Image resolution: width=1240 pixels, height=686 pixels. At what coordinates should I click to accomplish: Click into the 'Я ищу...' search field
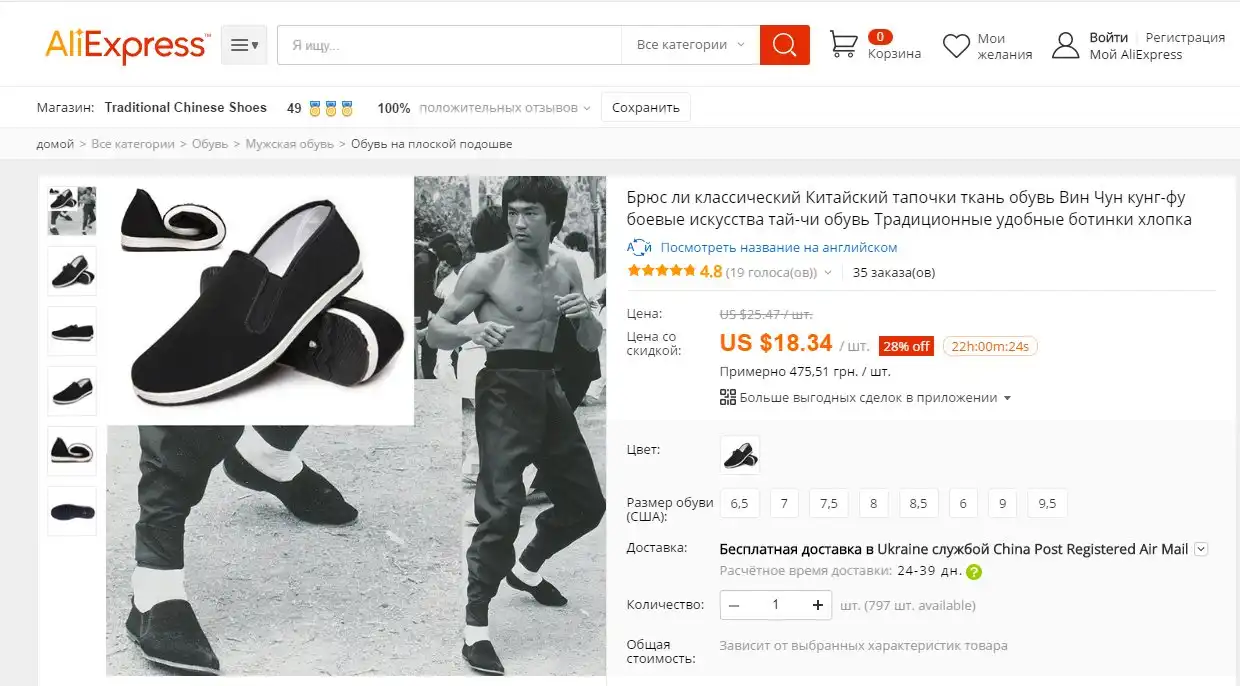coord(450,45)
